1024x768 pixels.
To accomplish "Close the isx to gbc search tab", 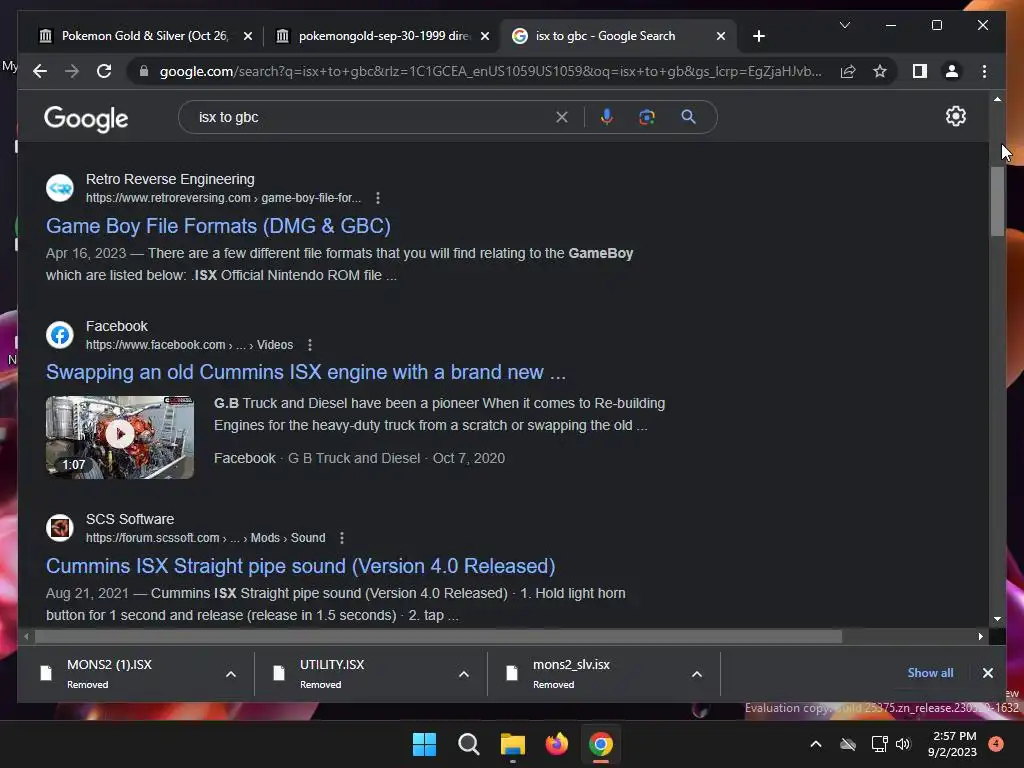I will (x=720, y=36).
